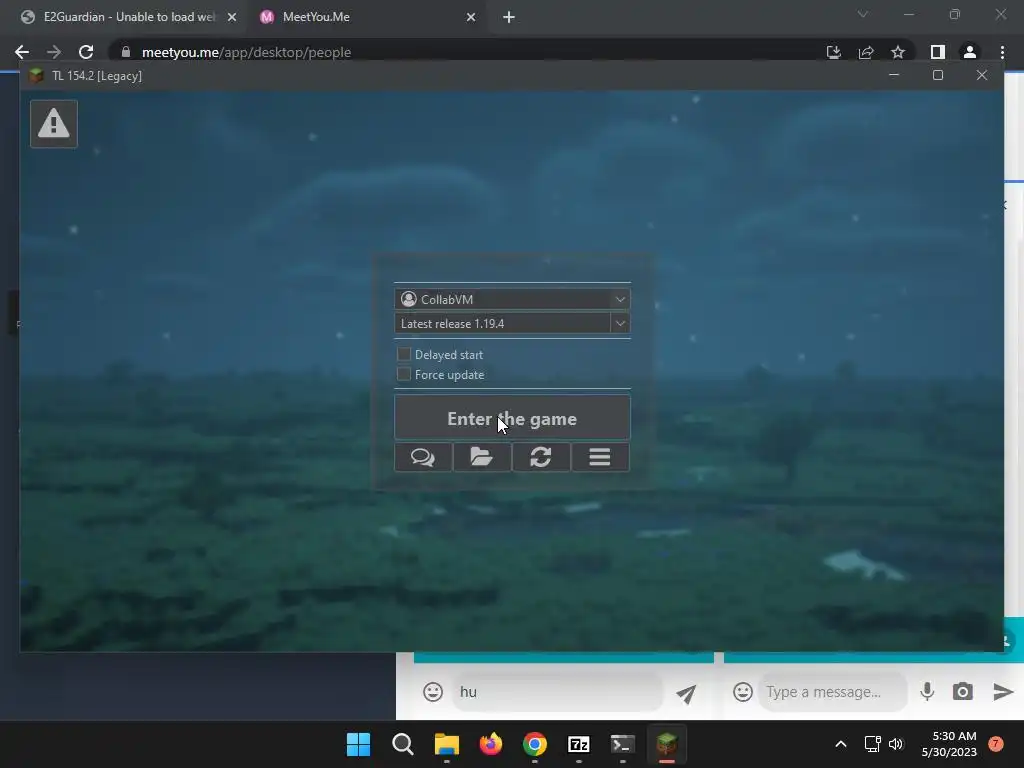
Task: Click the Type a message input field
Action: [x=832, y=692]
